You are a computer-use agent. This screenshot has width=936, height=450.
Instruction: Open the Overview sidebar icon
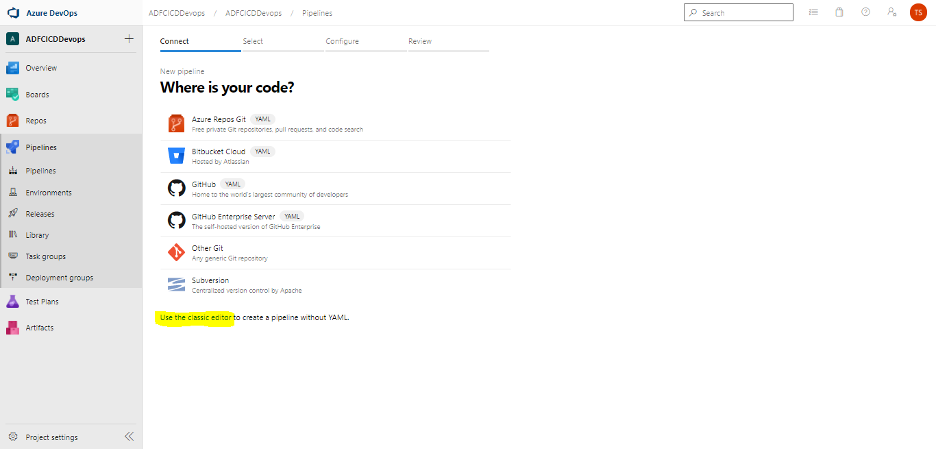click(x=13, y=68)
